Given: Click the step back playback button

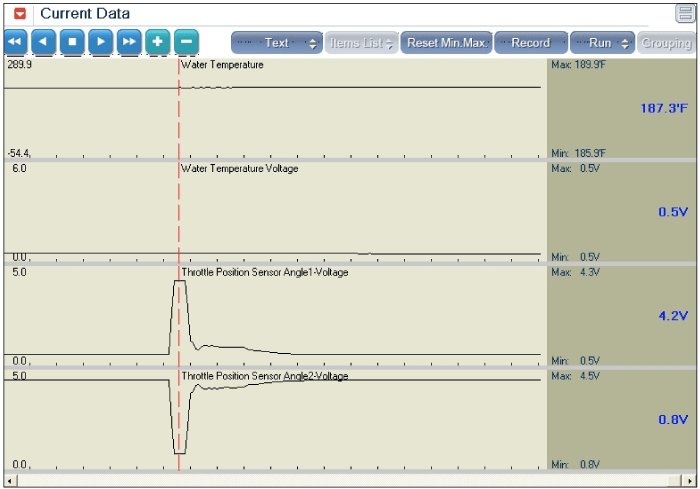Looking at the screenshot, I should point(44,42).
